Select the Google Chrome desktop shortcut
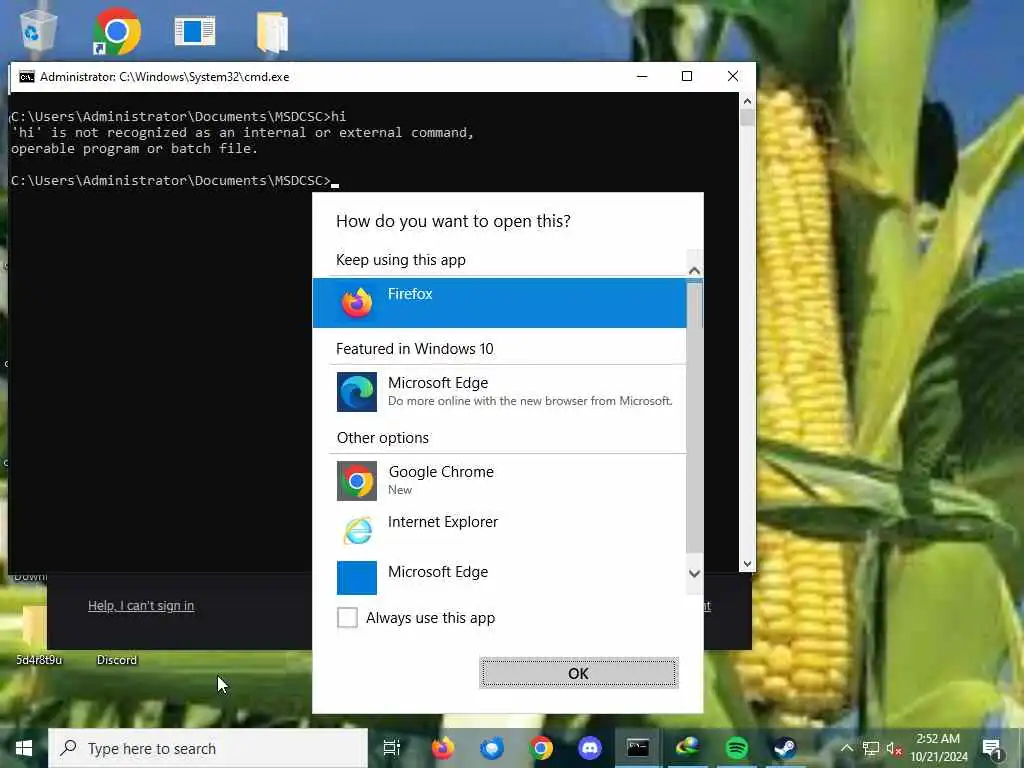Image resolution: width=1024 pixels, height=768 pixels. (116, 31)
